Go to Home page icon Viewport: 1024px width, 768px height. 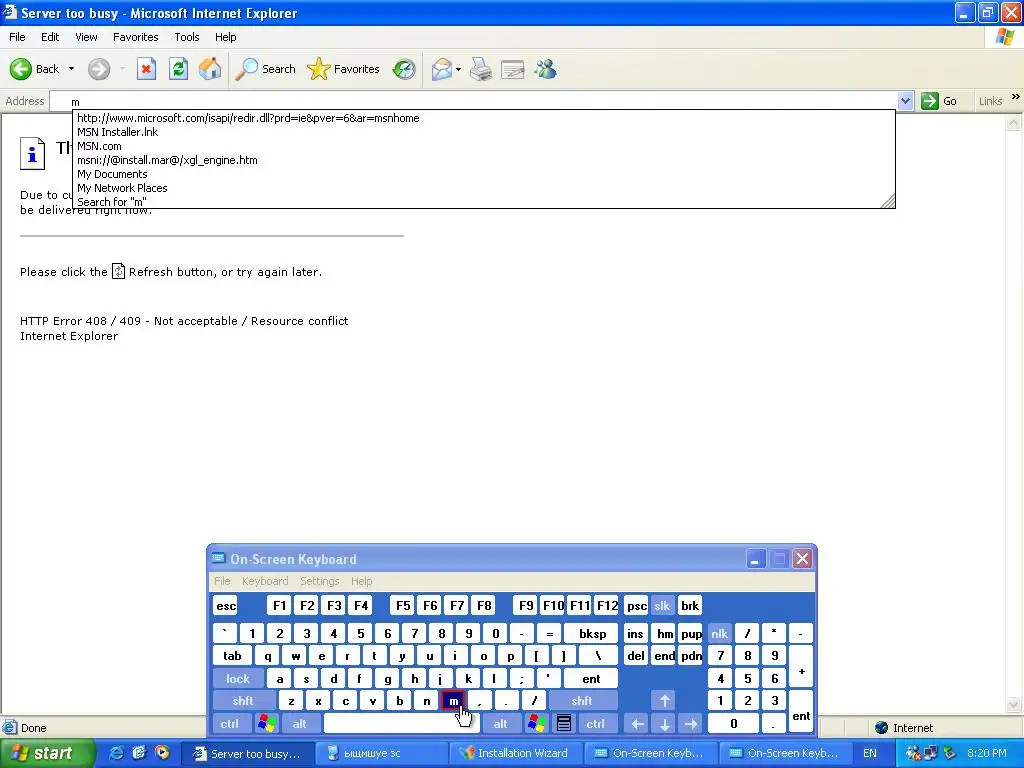(210, 69)
